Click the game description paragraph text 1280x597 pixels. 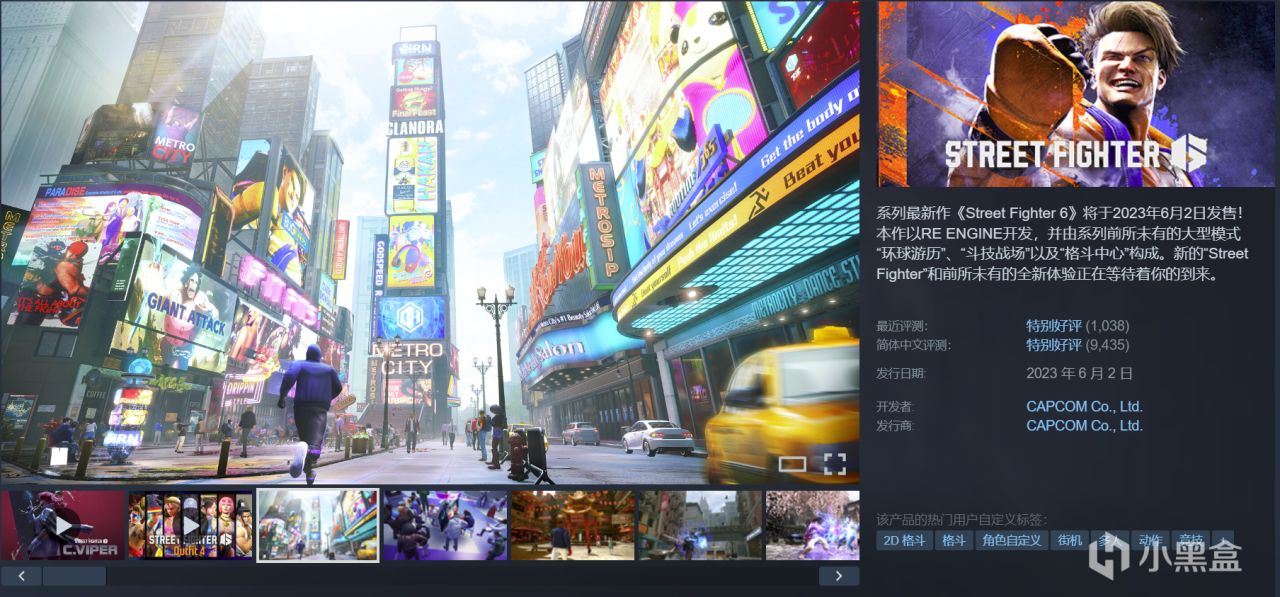pyautogui.click(x=1060, y=243)
